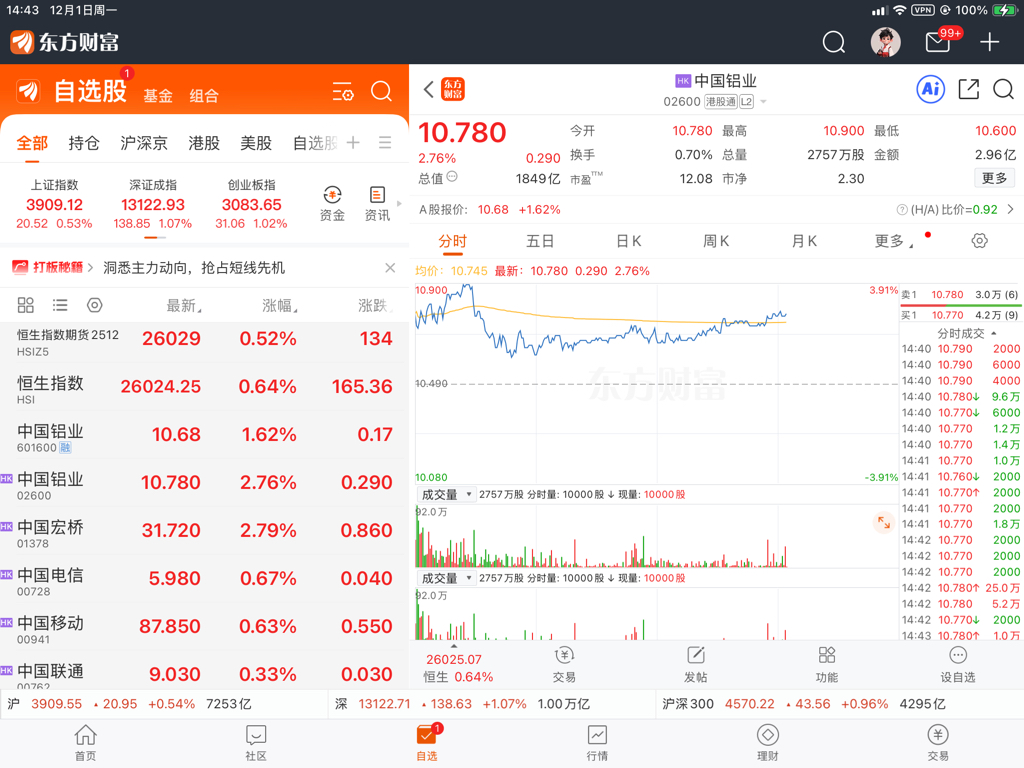Open the watchlist tab menu
Viewport: 1024px width, 768px height.
click(385, 142)
